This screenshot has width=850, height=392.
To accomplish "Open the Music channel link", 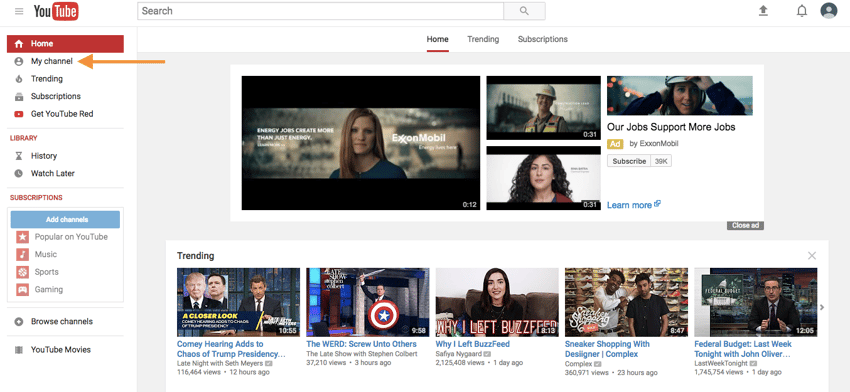I will (x=46, y=254).
